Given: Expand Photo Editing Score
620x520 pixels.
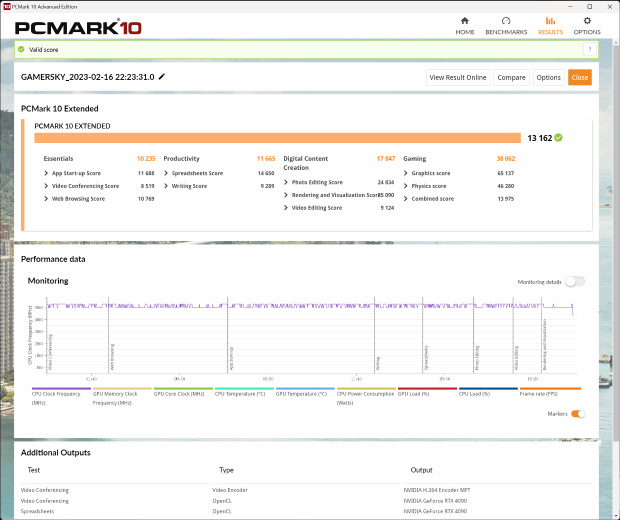Looking at the screenshot, I should point(285,182).
